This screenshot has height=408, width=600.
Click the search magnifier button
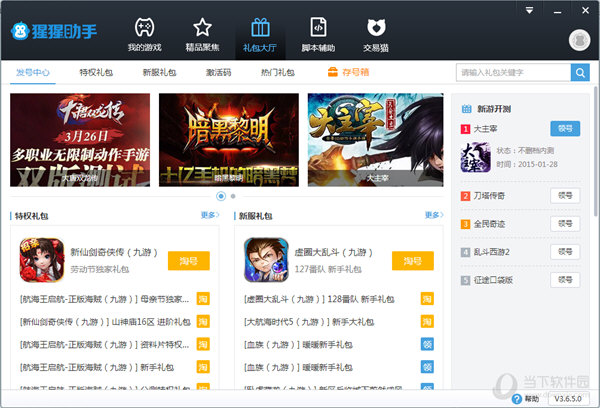pos(580,72)
